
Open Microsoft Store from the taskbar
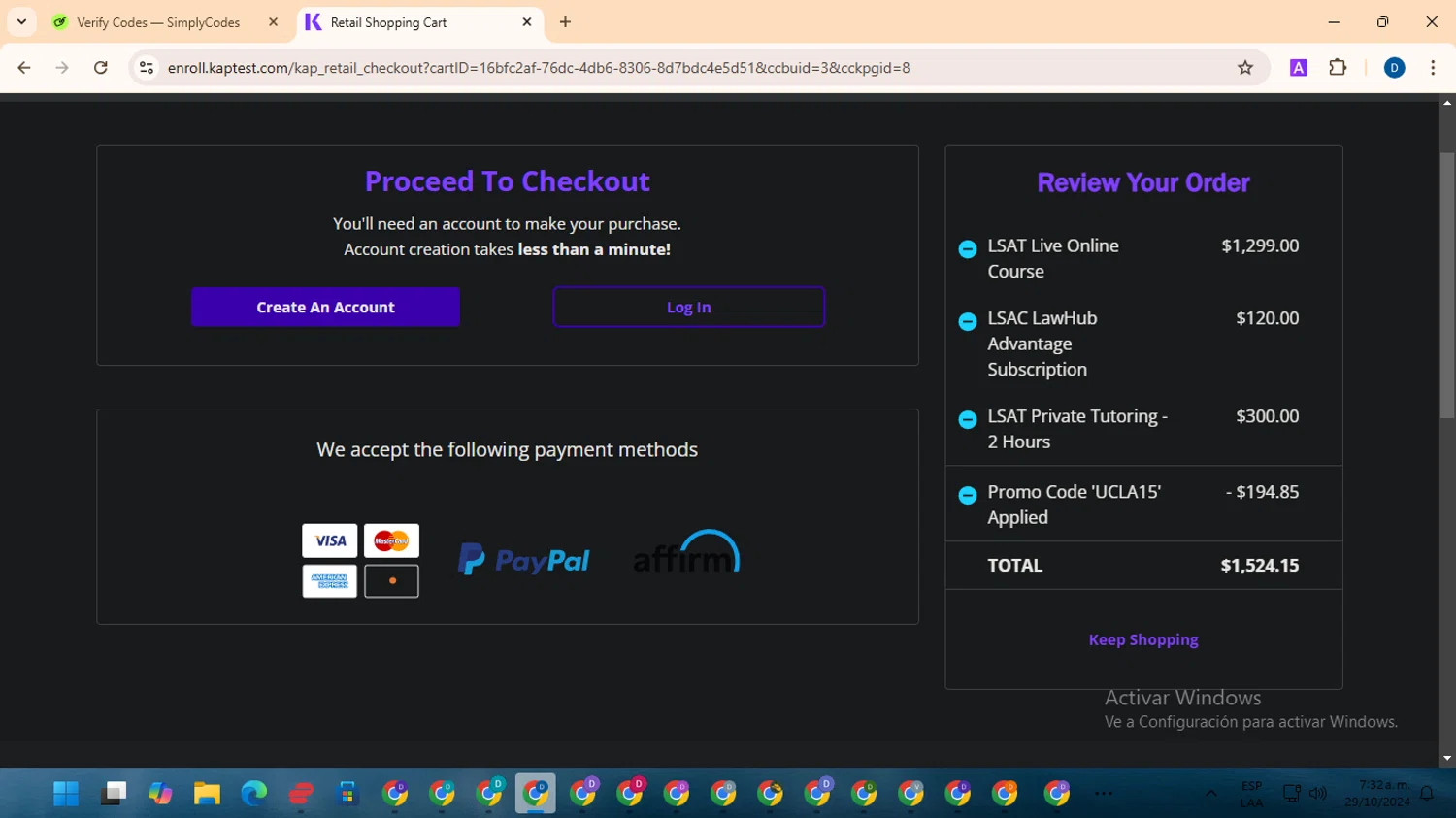coord(347,794)
